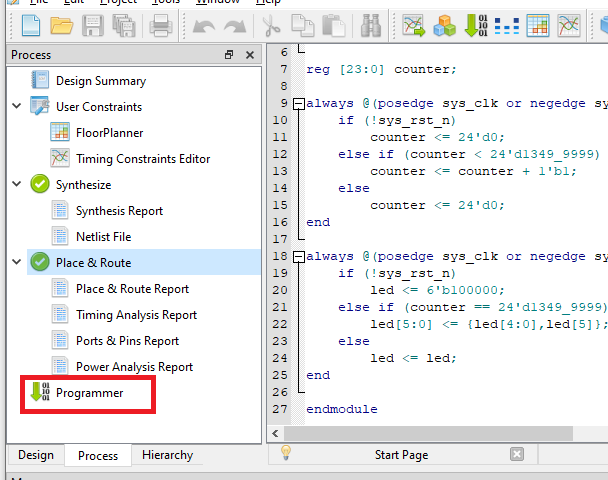Screen dimensions: 608x480
Task: Click the New file toolbar icon
Action: (27, 25)
